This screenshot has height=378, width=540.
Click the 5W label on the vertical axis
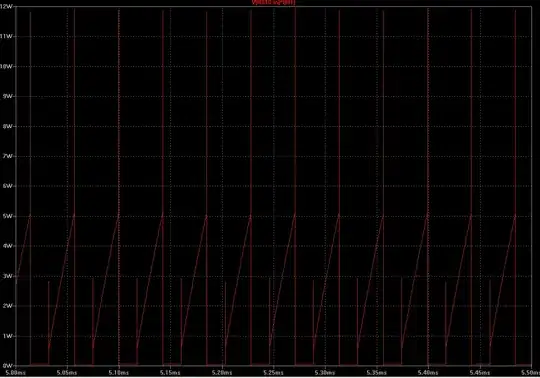click(x=8, y=216)
